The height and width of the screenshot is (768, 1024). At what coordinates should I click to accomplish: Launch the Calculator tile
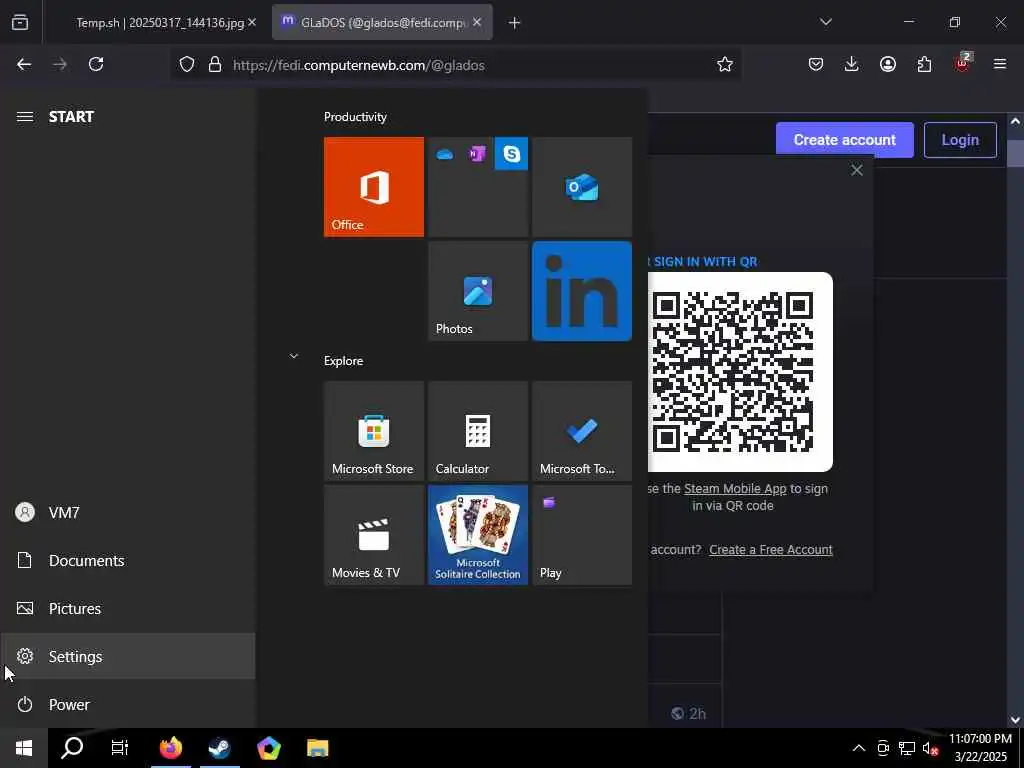click(x=477, y=431)
